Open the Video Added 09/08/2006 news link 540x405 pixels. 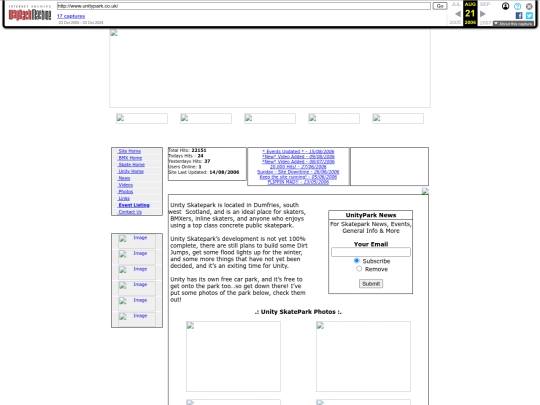click(x=298, y=156)
